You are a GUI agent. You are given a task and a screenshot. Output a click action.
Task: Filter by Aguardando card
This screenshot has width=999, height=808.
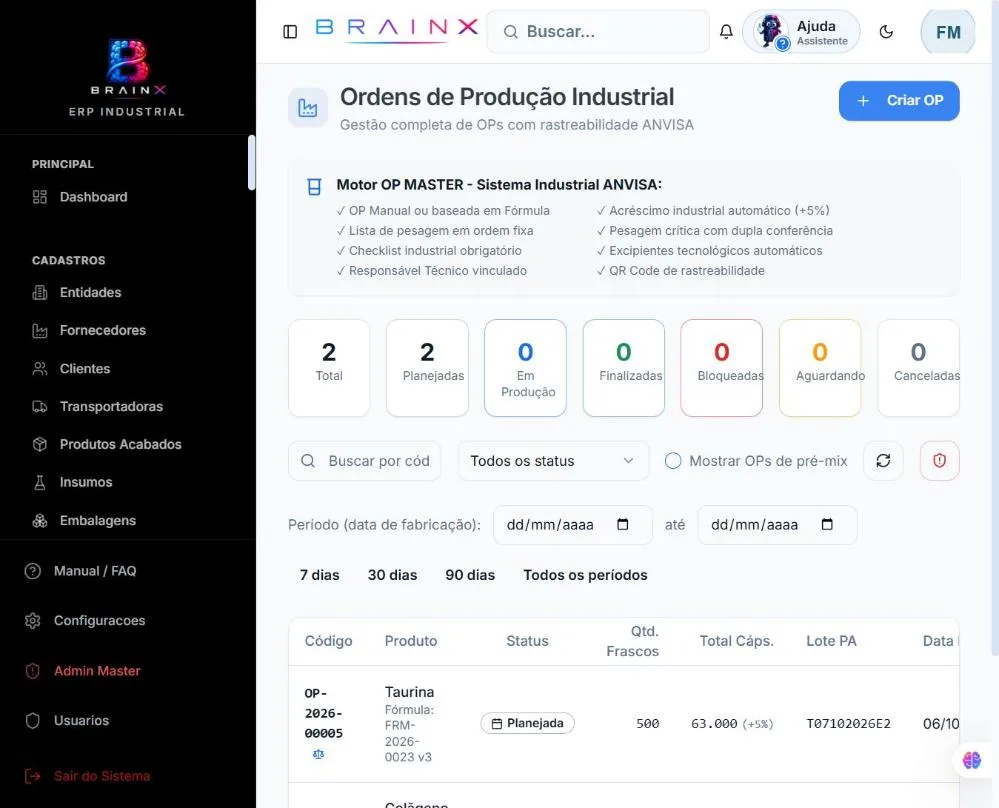click(x=820, y=368)
